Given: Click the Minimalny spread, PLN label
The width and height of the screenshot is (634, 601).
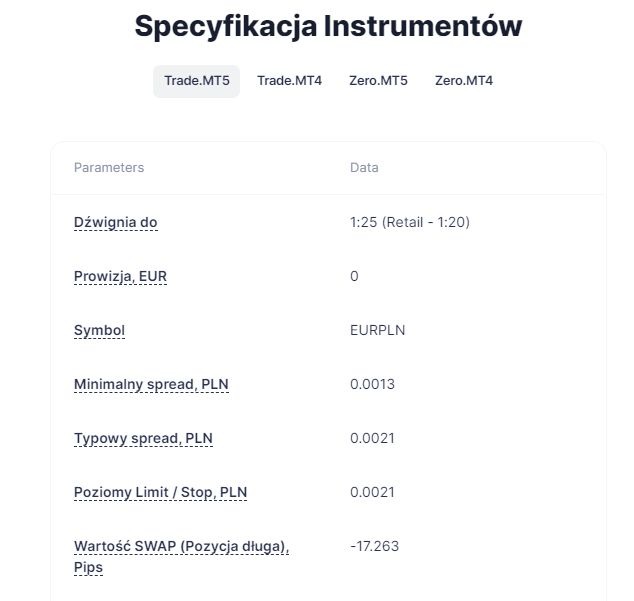Looking at the screenshot, I should 151,384.
